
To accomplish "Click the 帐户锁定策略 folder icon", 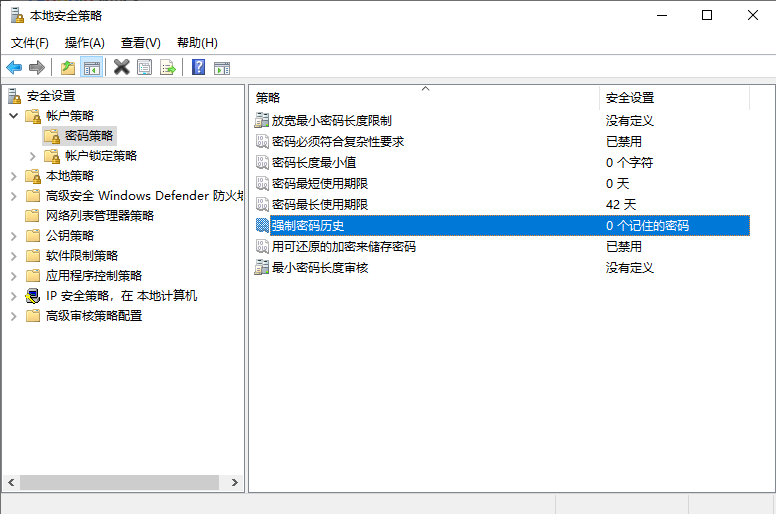I will click(52, 156).
